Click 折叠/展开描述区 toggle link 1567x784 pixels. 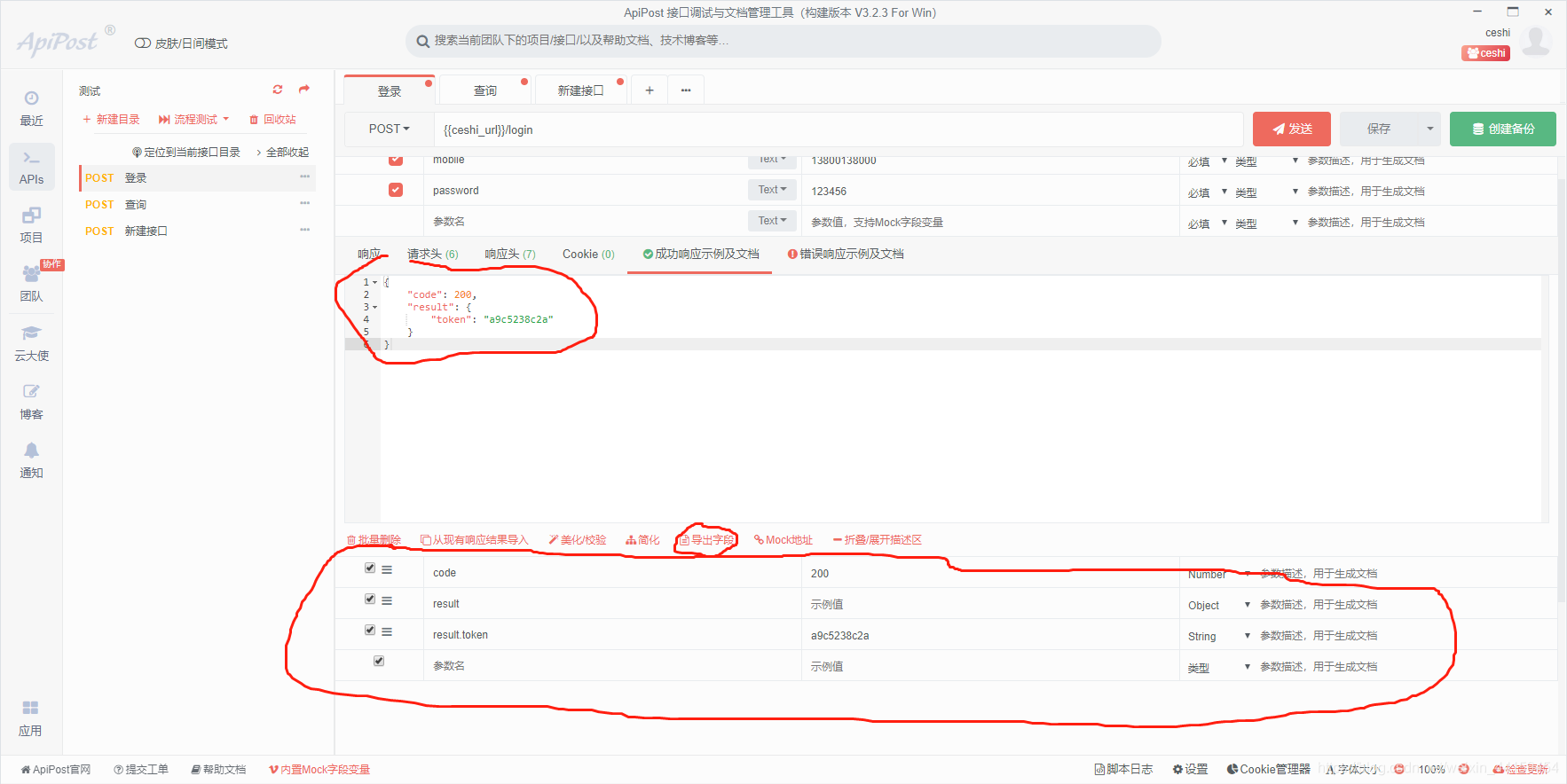[878, 539]
